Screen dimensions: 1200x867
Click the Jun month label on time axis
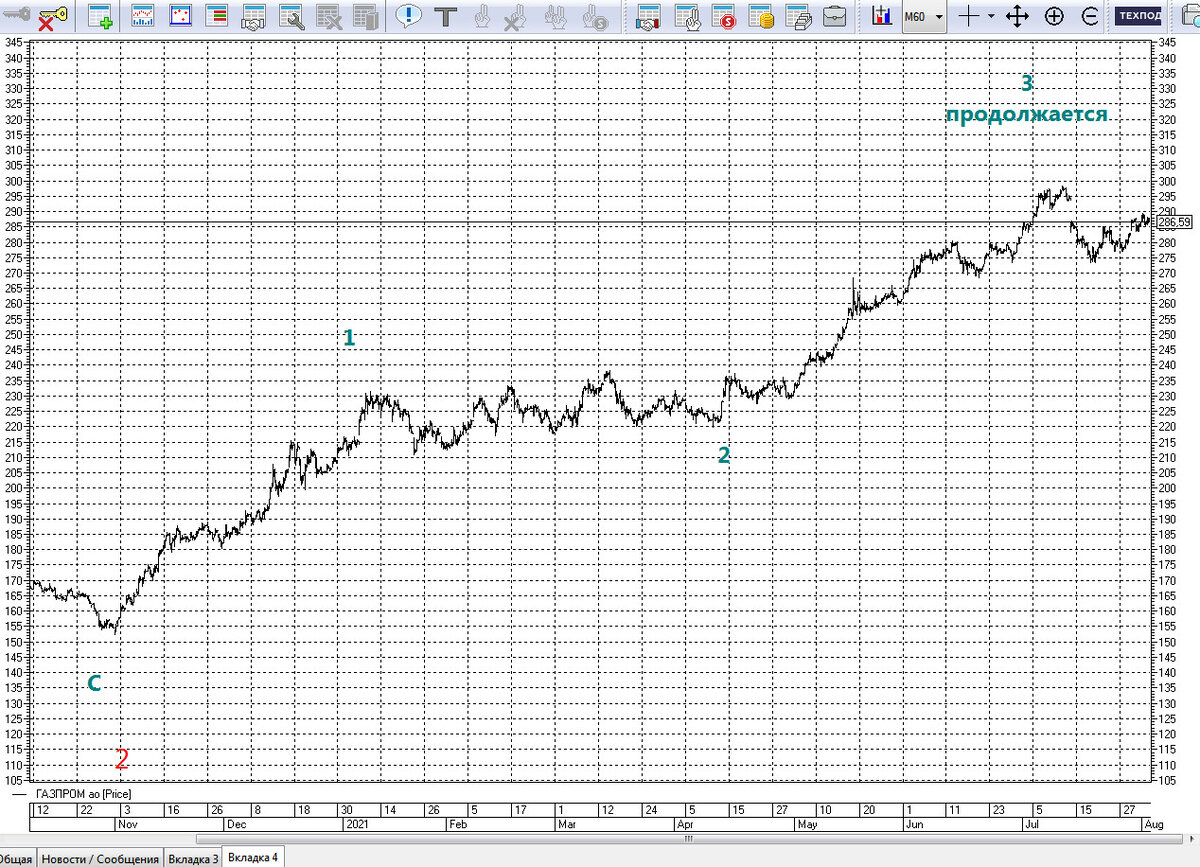913,825
